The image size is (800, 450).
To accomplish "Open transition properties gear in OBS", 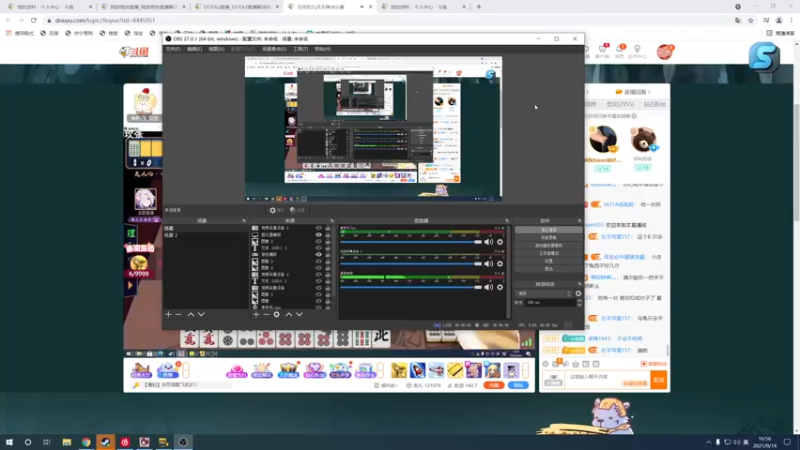I will (x=578, y=293).
